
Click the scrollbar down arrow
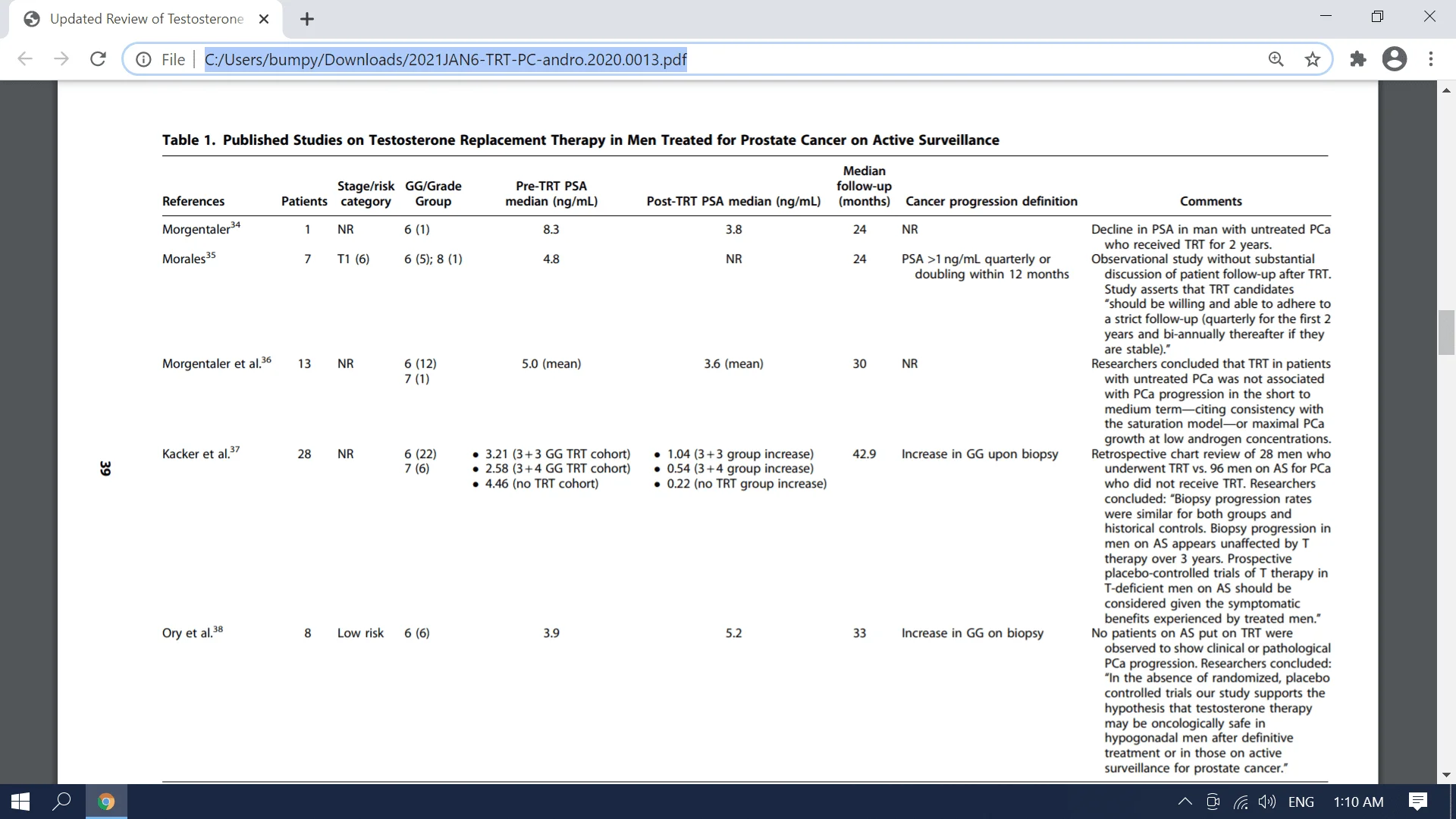pos(1446,775)
